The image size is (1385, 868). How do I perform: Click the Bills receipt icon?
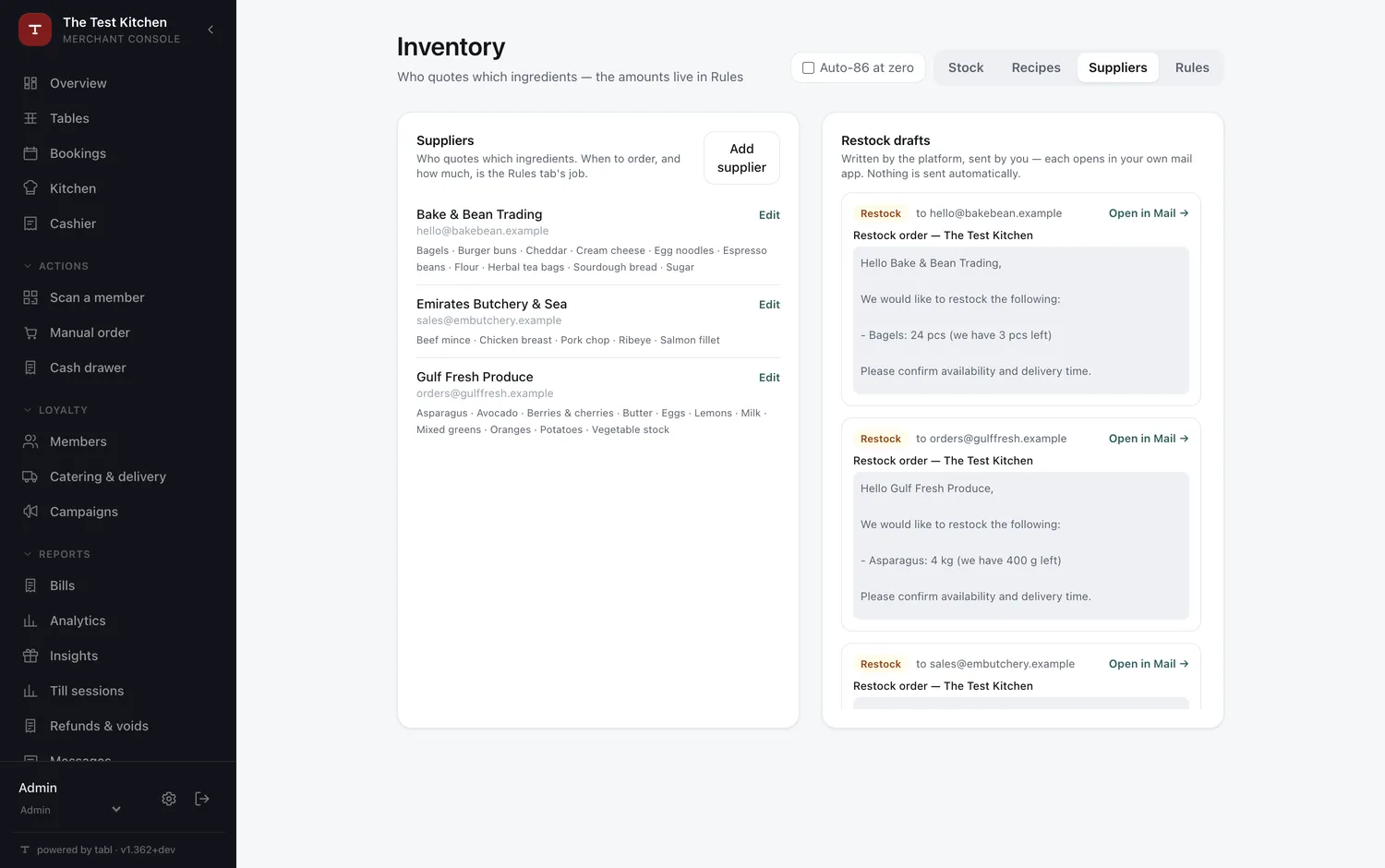click(x=30, y=585)
